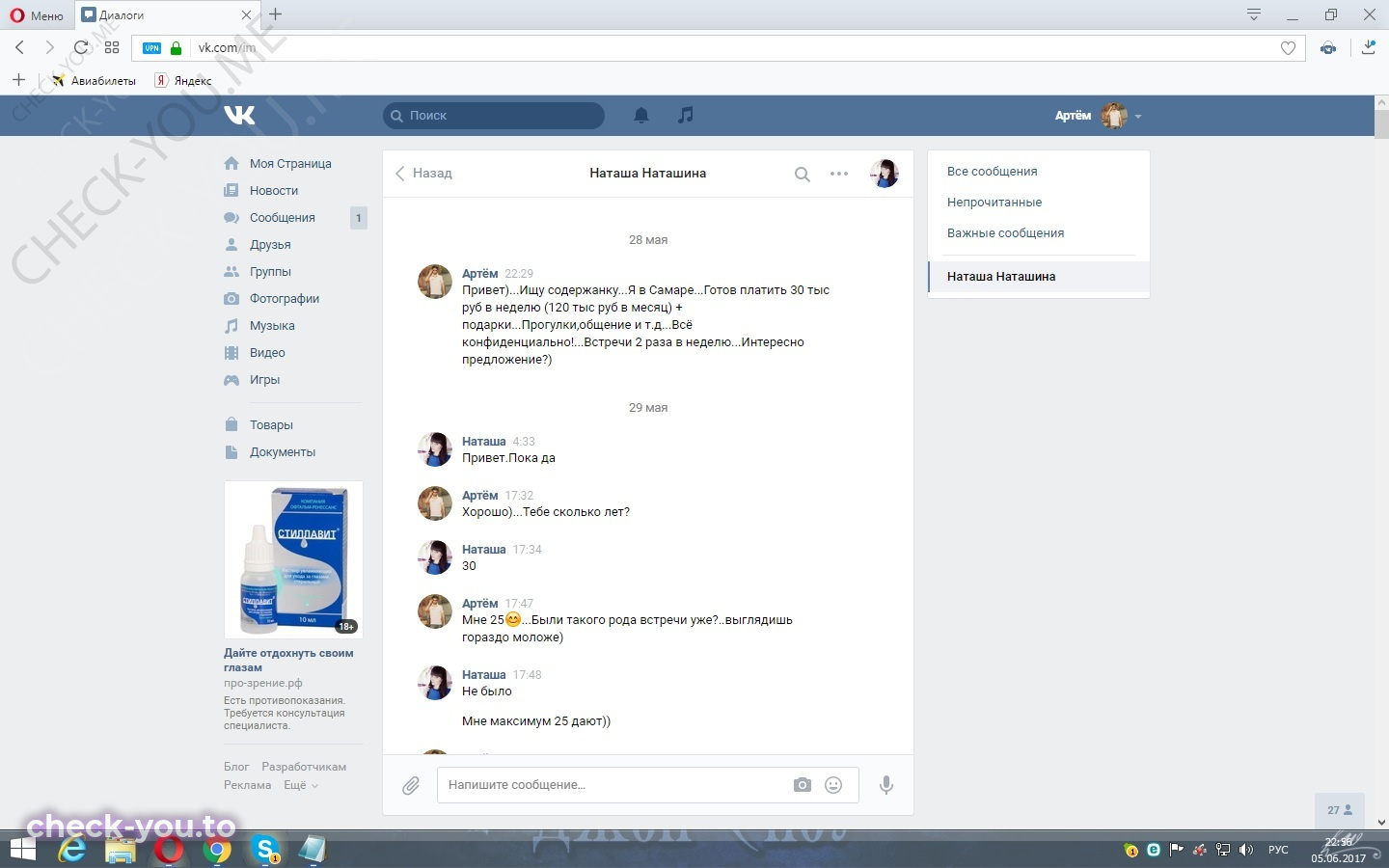This screenshot has width=1389, height=868.
Task: Open Видео in the sidebar
Action: pyautogui.click(x=267, y=353)
